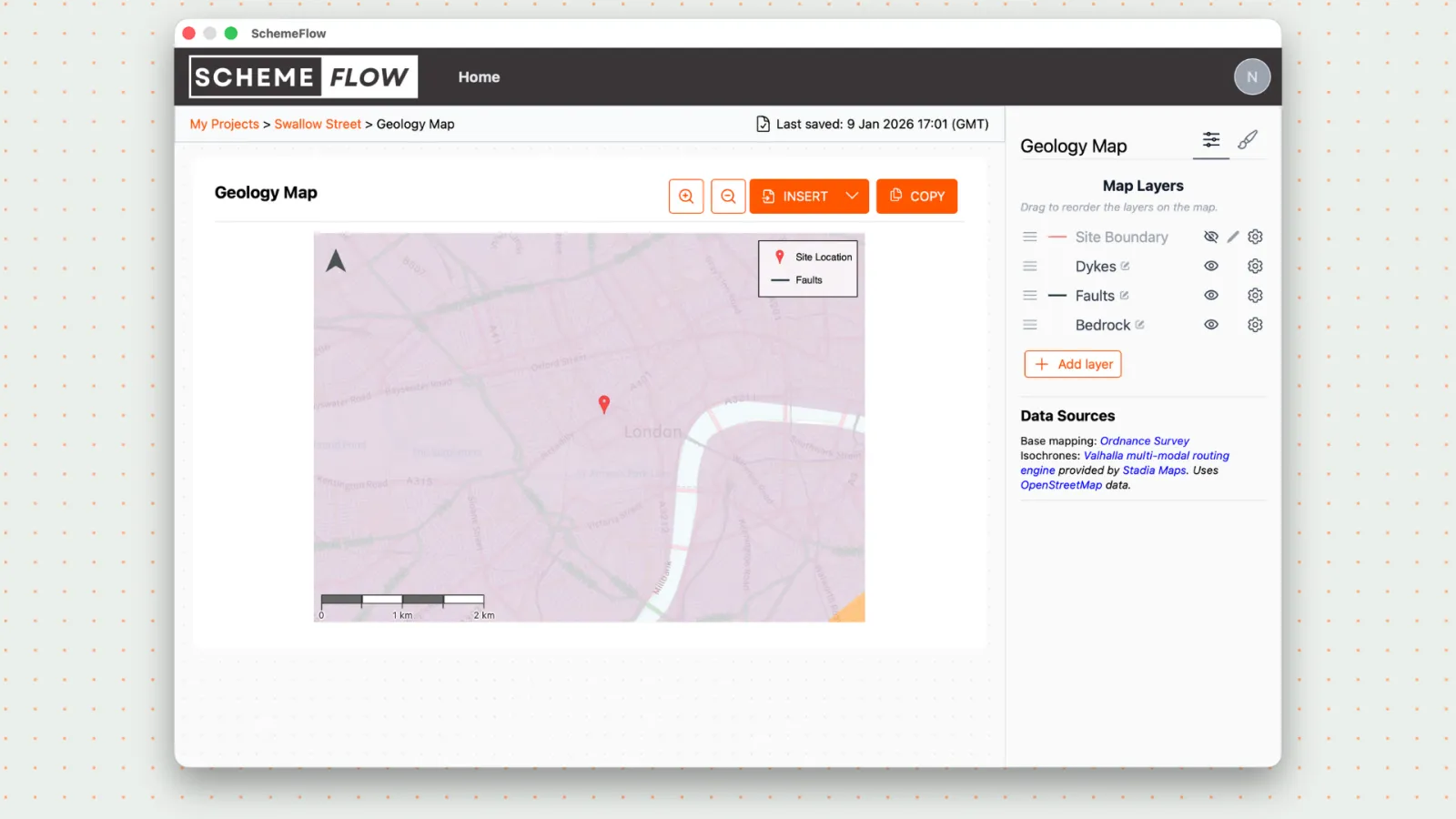Click the Map Layers heading
This screenshot has width=1456, height=819.
(1143, 186)
